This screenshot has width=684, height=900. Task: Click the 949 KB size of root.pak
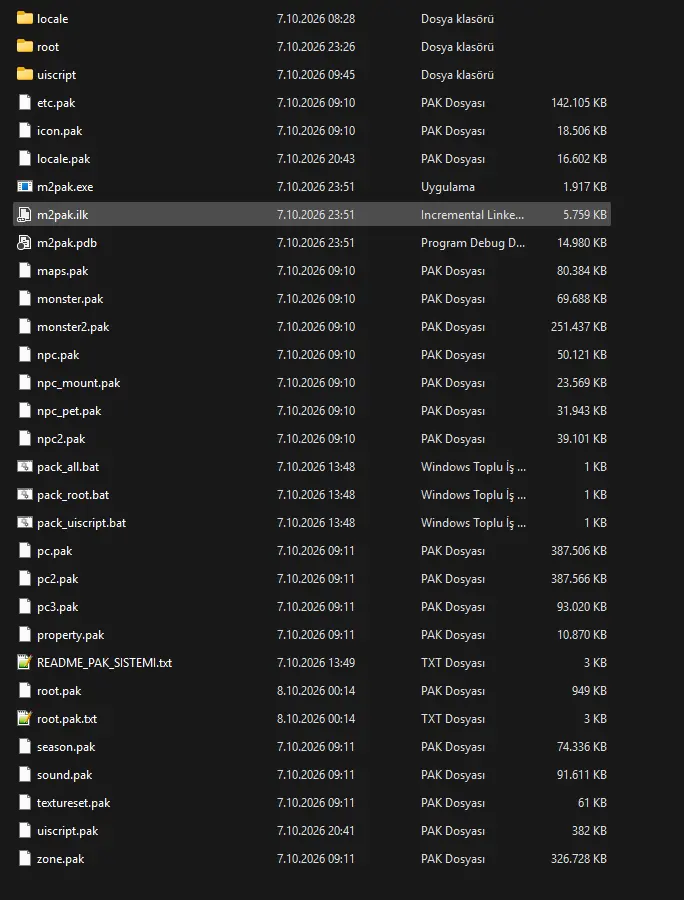[589, 690]
